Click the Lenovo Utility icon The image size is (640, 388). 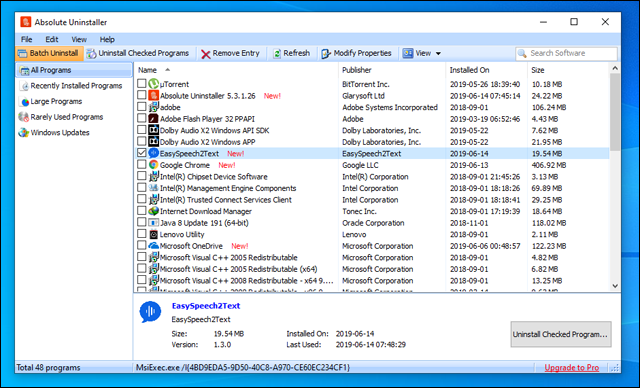point(153,234)
